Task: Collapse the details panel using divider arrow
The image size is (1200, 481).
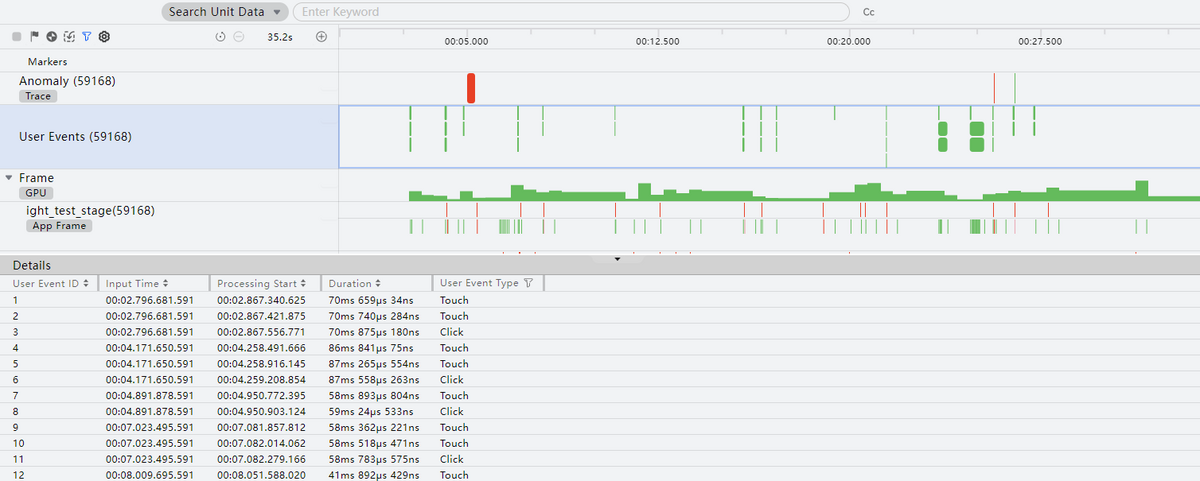Action: tap(617, 259)
